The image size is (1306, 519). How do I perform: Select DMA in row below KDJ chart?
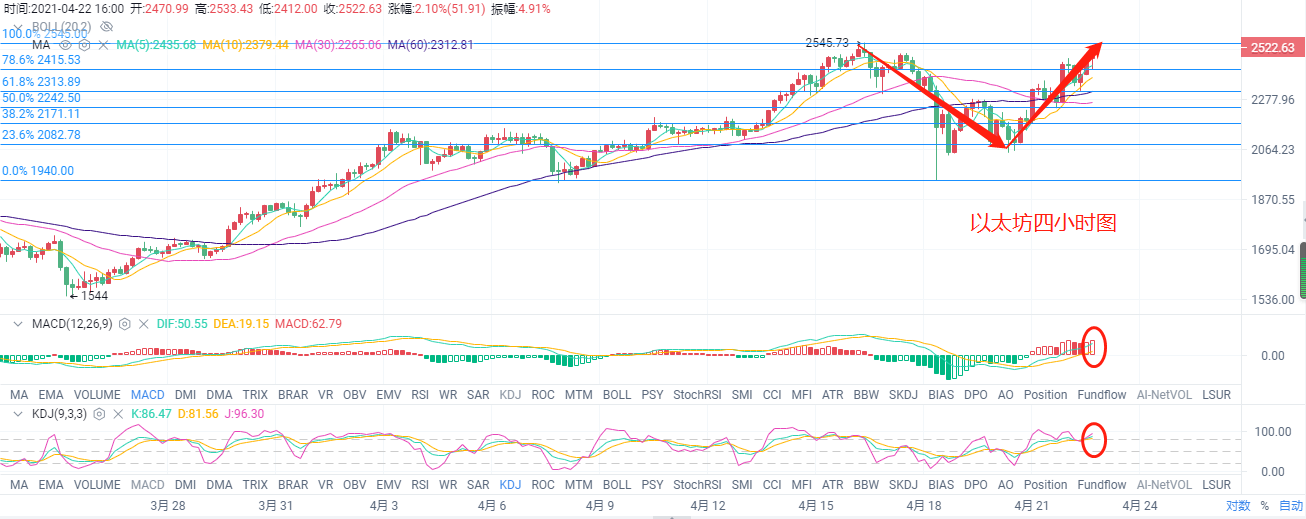pos(220,484)
